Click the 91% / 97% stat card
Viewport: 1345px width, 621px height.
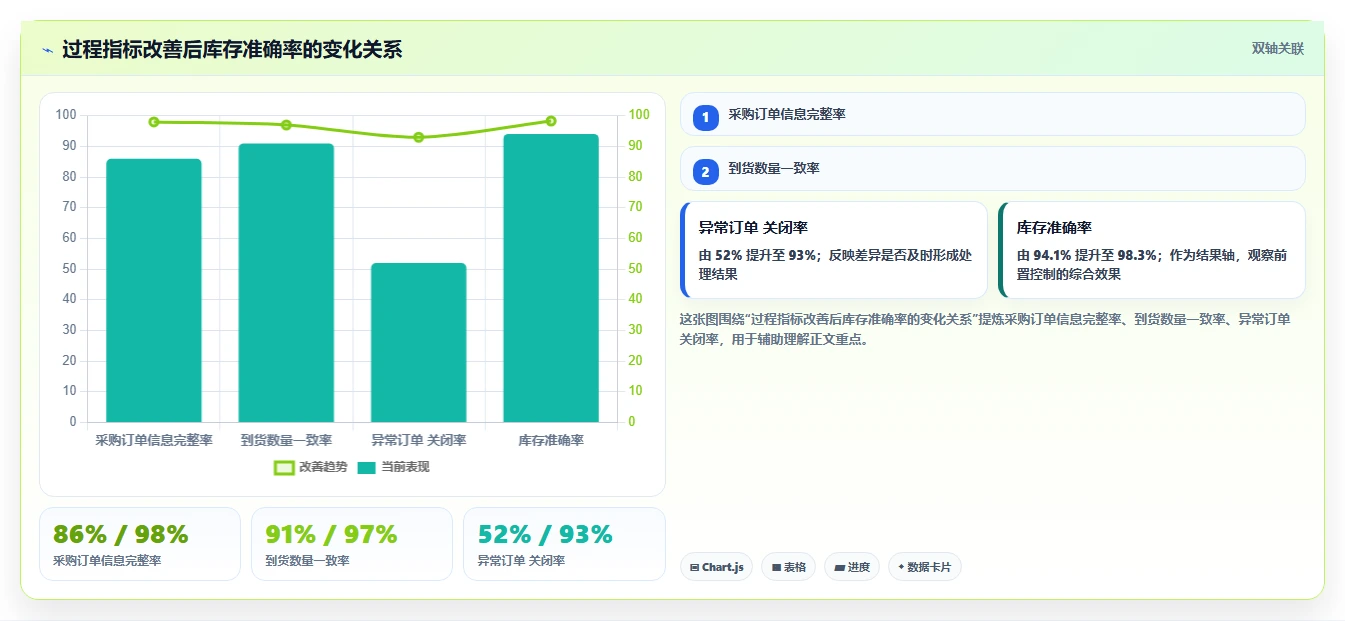(352, 544)
